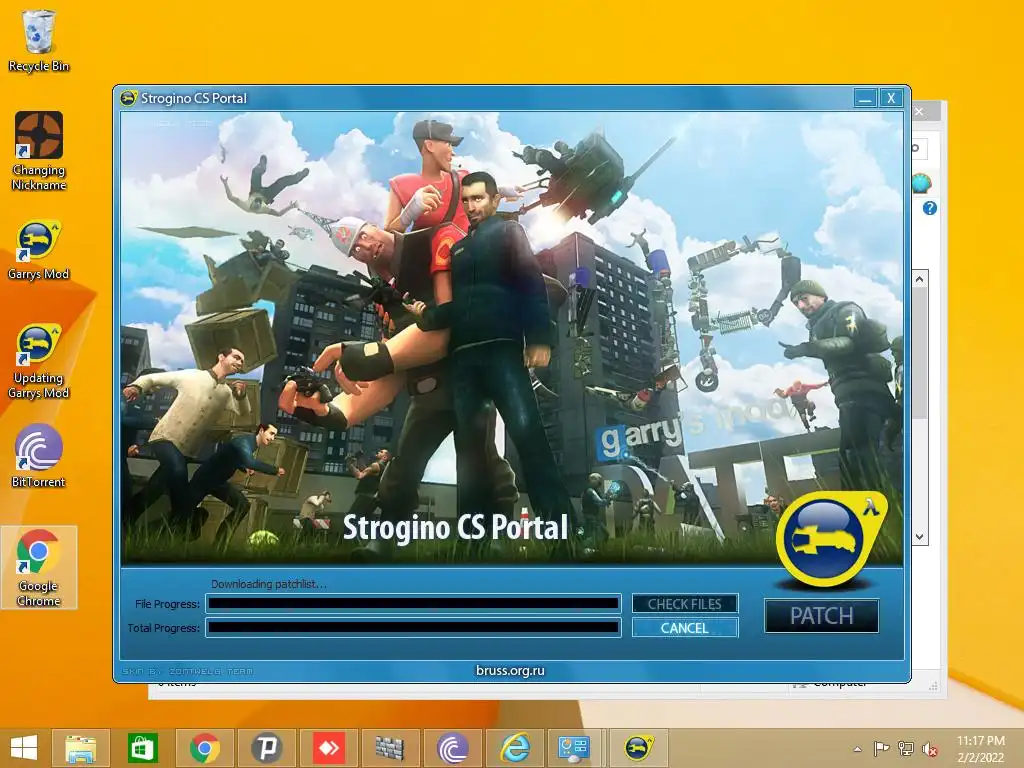Open Chrome from the taskbar

[204, 748]
